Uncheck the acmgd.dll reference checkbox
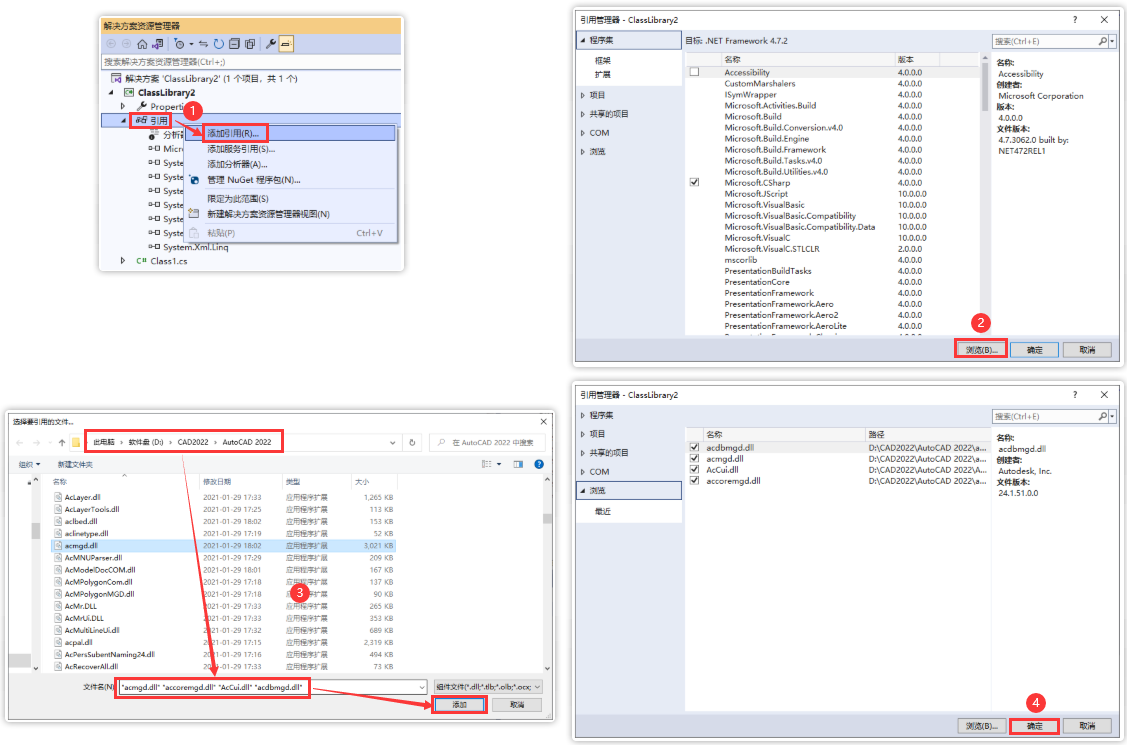 [694, 458]
